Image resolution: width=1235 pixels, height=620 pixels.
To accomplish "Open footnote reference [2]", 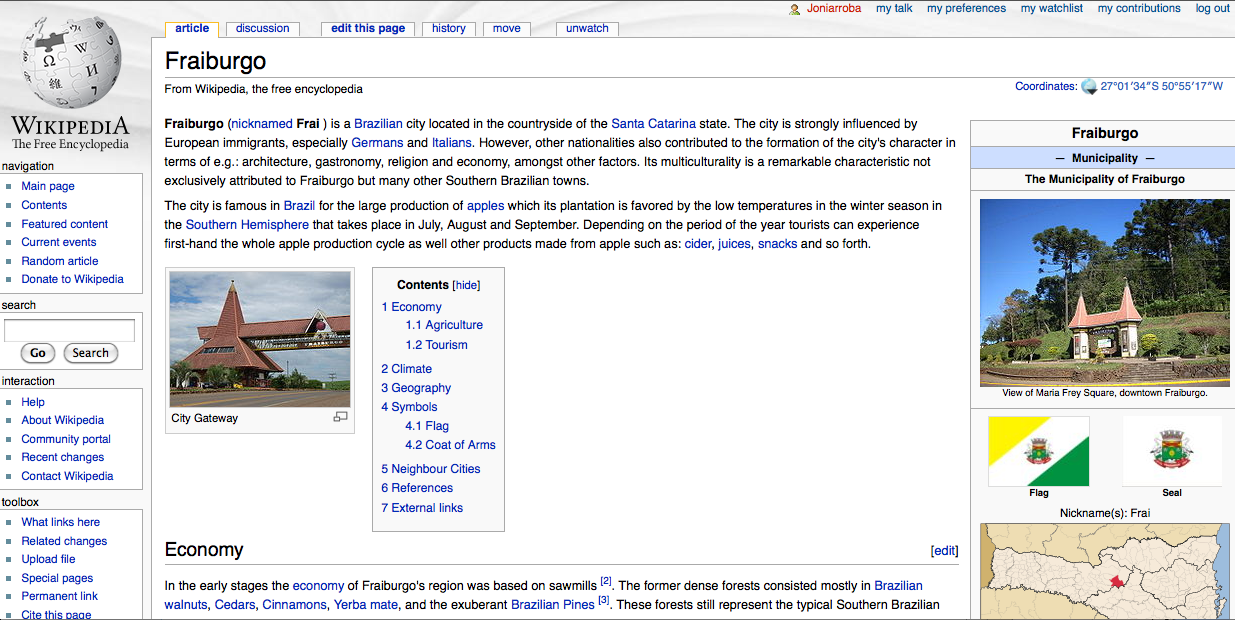I will coord(606,582).
